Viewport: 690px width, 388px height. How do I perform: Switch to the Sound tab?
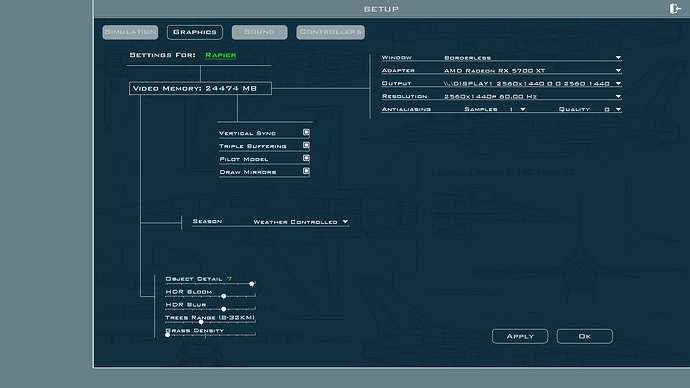coord(260,32)
